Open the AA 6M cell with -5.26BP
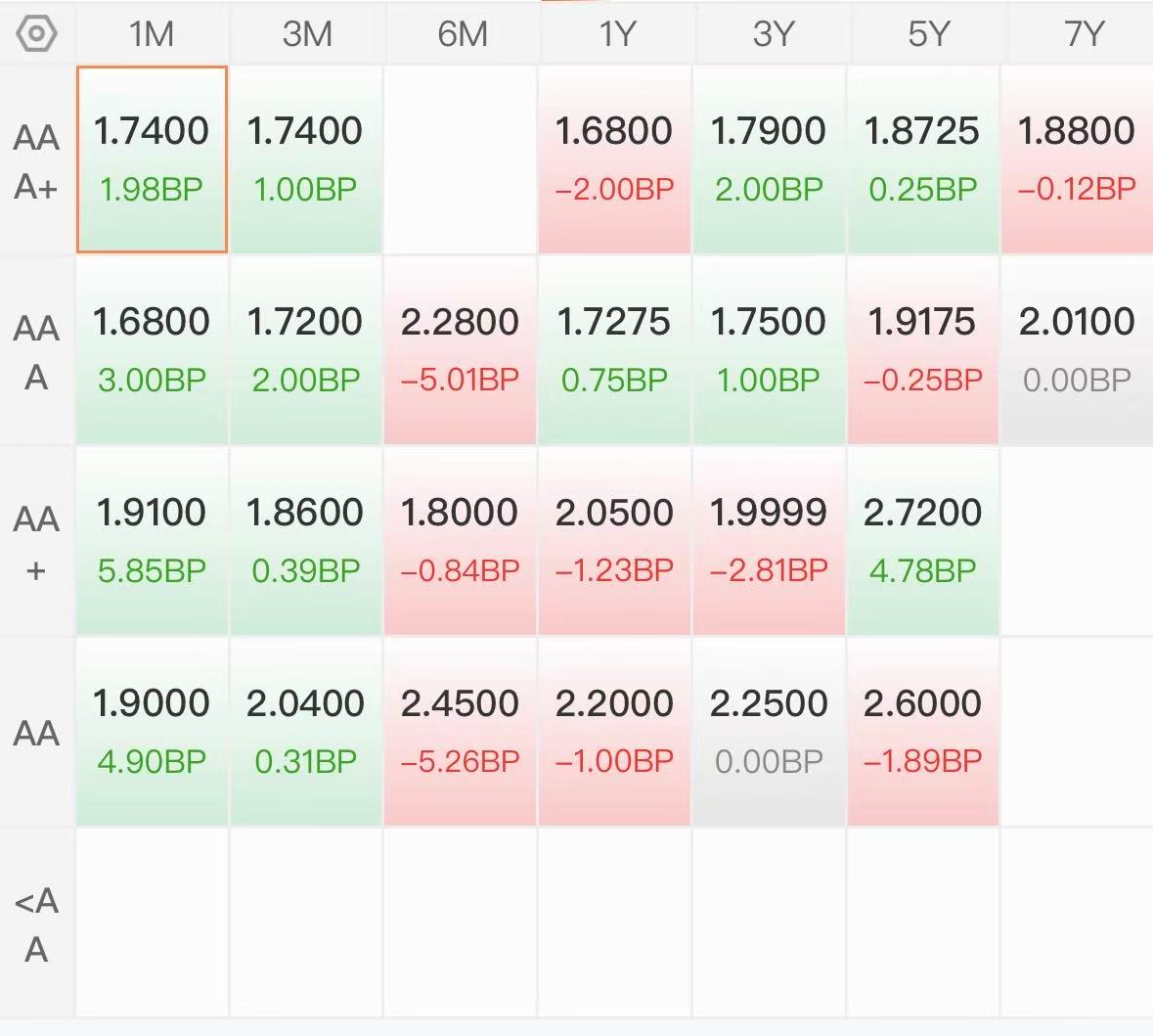1153x1036 pixels. click(x=461, y=732)
